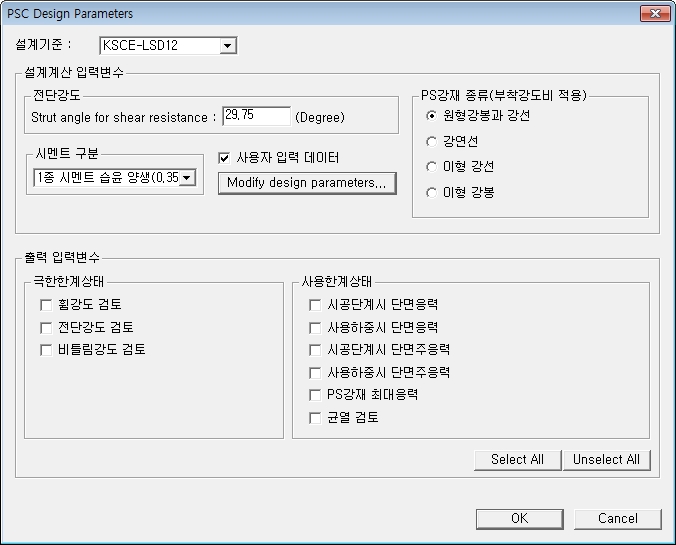
Task: Tick 시공단계시 단면주응력 checkbox
Action: 315,350
